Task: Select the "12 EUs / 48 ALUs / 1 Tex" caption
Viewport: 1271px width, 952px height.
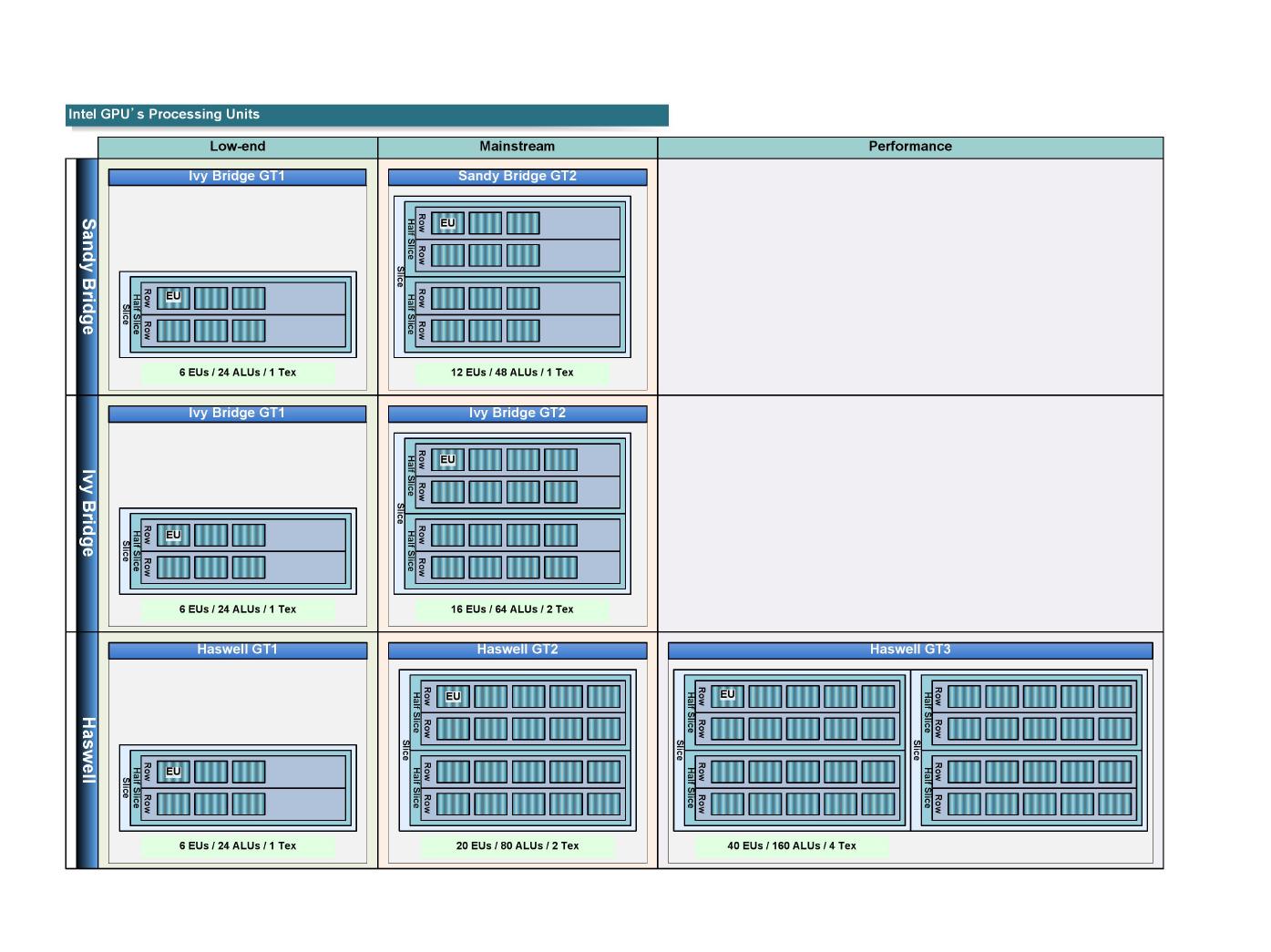Action: tap(512, 373)
